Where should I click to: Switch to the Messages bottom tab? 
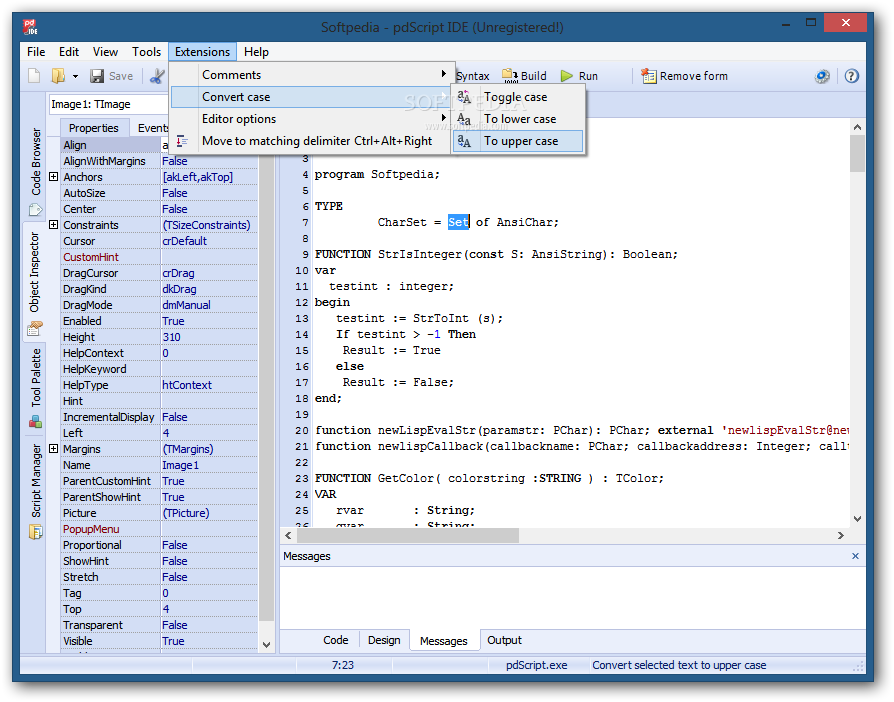pyautogui.click(x=444, y=640)
